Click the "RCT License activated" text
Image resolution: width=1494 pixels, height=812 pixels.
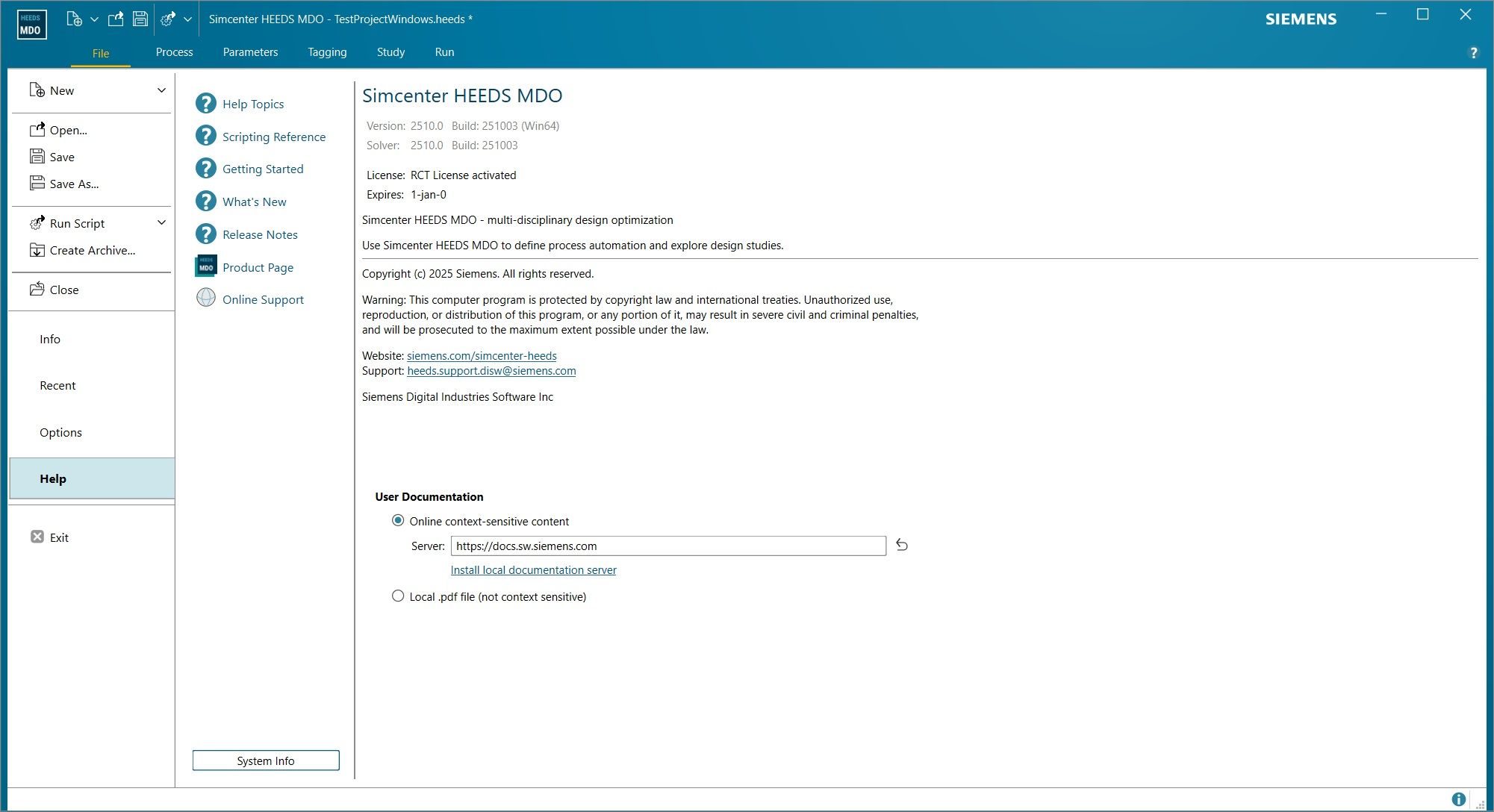[x=463, y=175]
